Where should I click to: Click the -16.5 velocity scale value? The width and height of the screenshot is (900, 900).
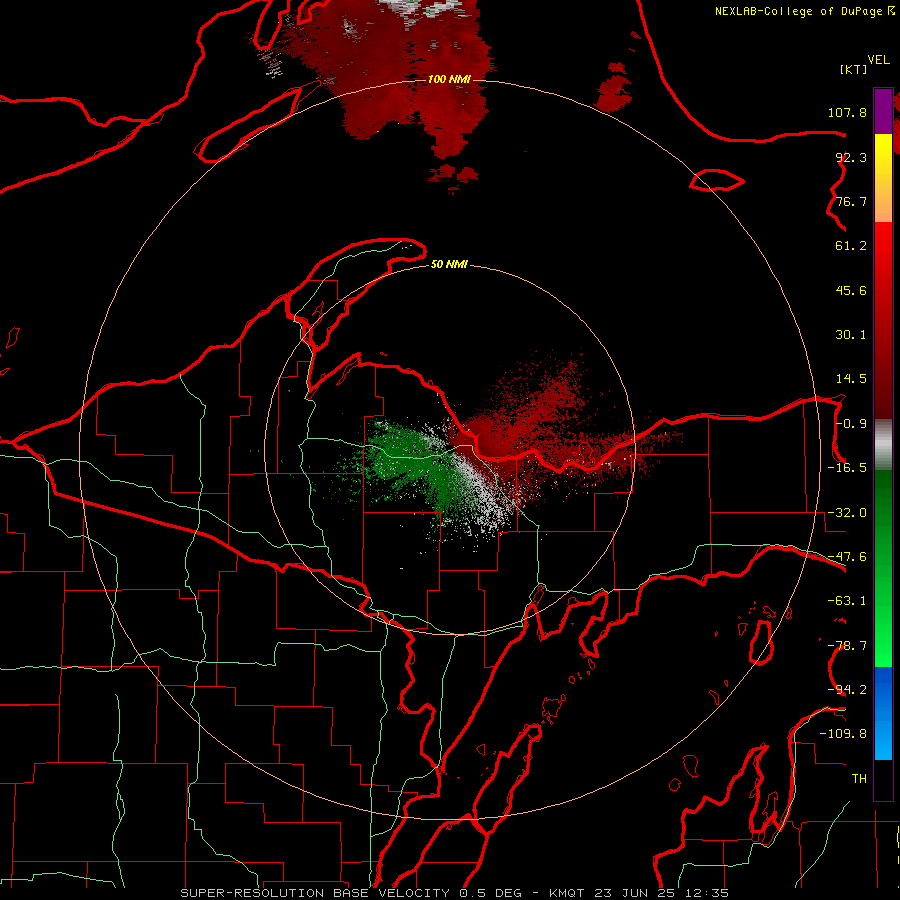pos(847,468)
